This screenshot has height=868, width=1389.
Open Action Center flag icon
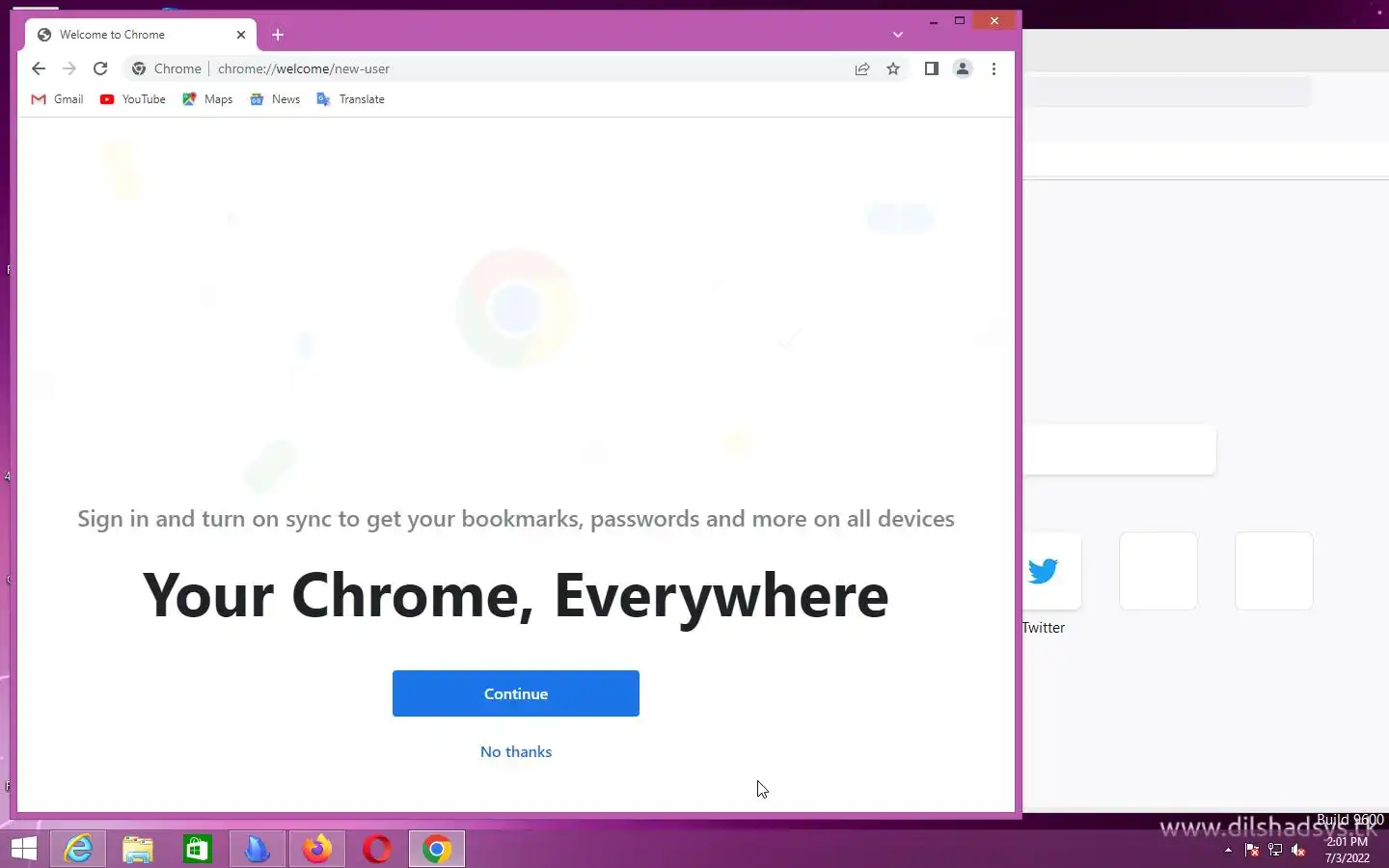click(x=1252, y=850)
